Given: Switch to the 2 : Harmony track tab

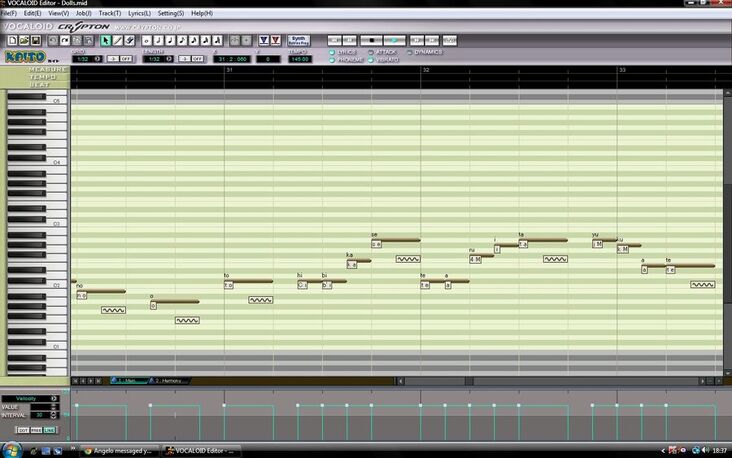Looking at the screenshot, I should tap(168, 381).
